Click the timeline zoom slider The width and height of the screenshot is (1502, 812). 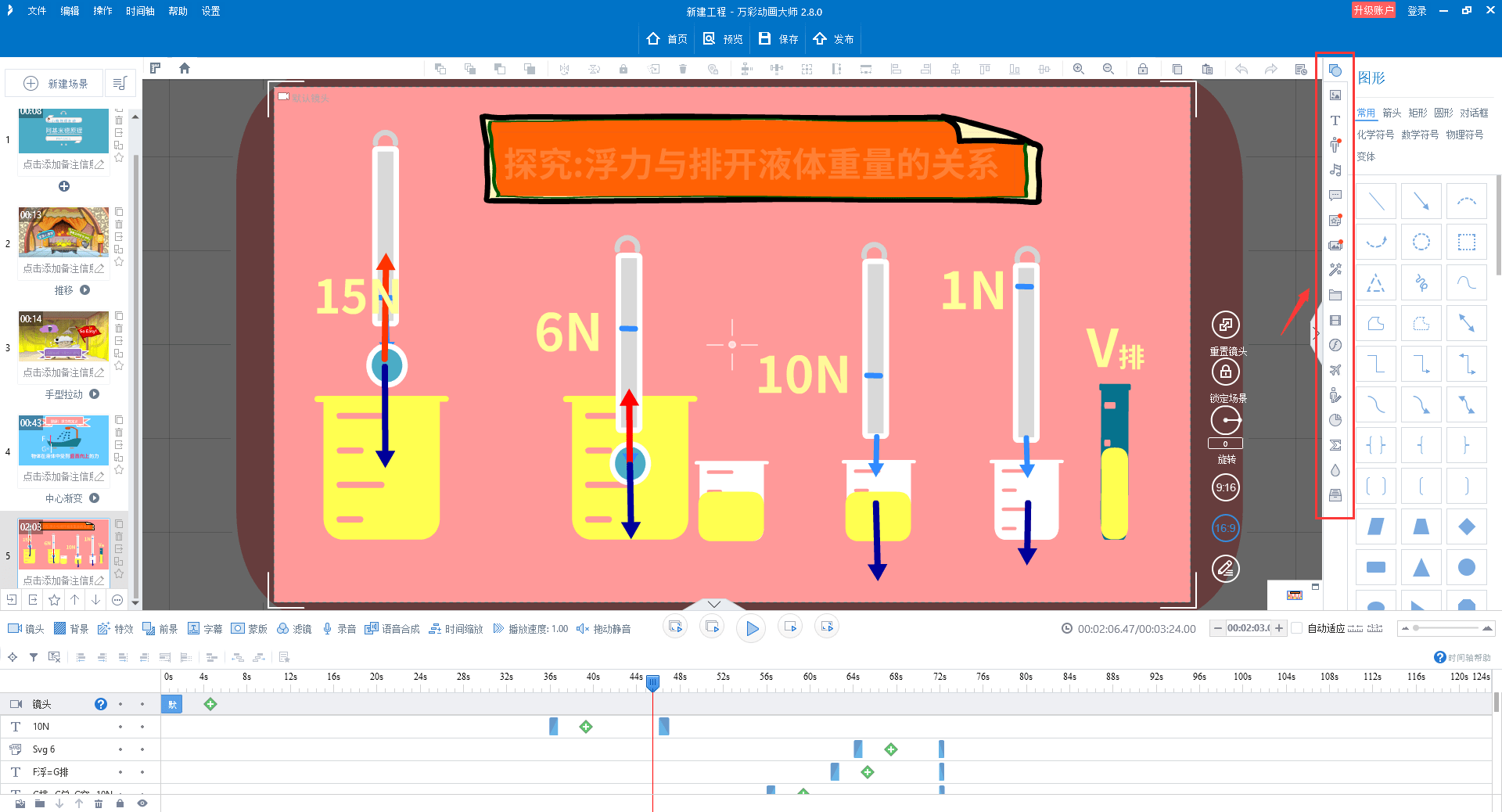tap(1446, 628)
